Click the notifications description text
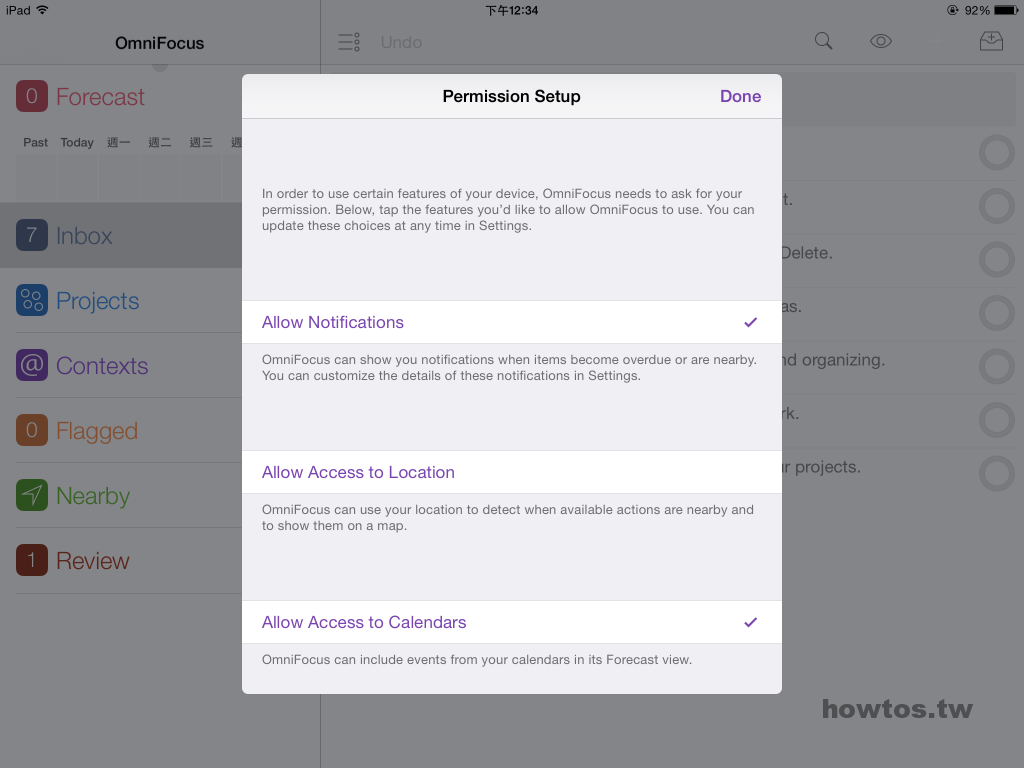Screen dimensions: 1024x768 [509, 368]
